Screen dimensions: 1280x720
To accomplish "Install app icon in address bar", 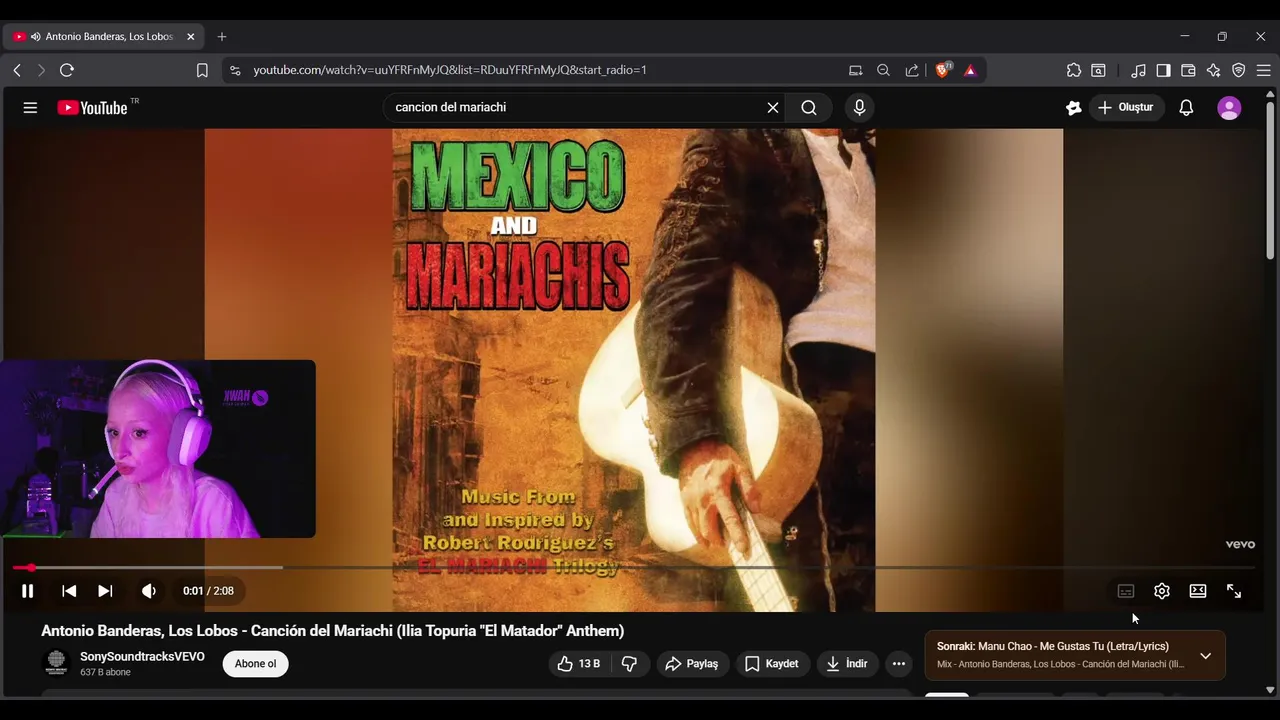I will 855,70.
